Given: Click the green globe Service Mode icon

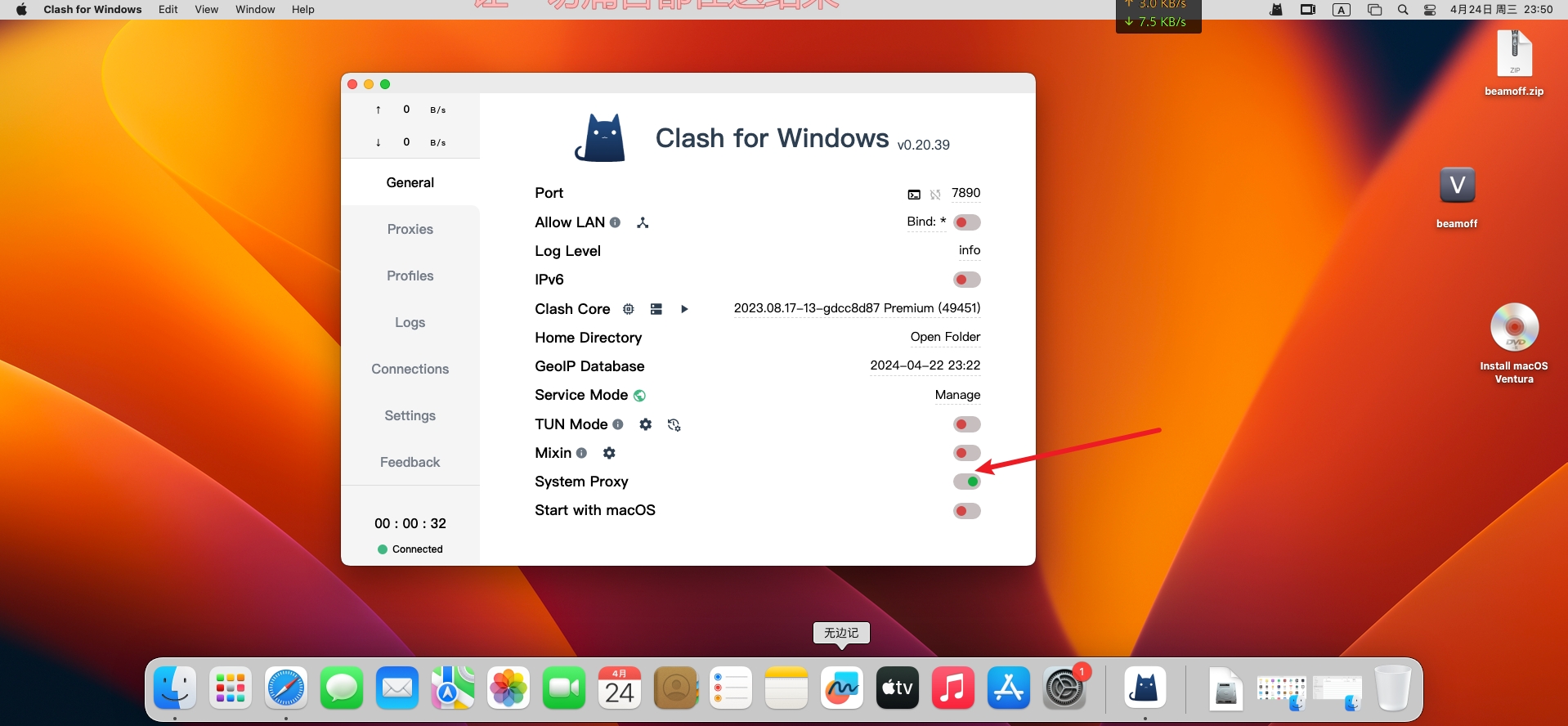Looking at the screenshot, I should point(639,396).
